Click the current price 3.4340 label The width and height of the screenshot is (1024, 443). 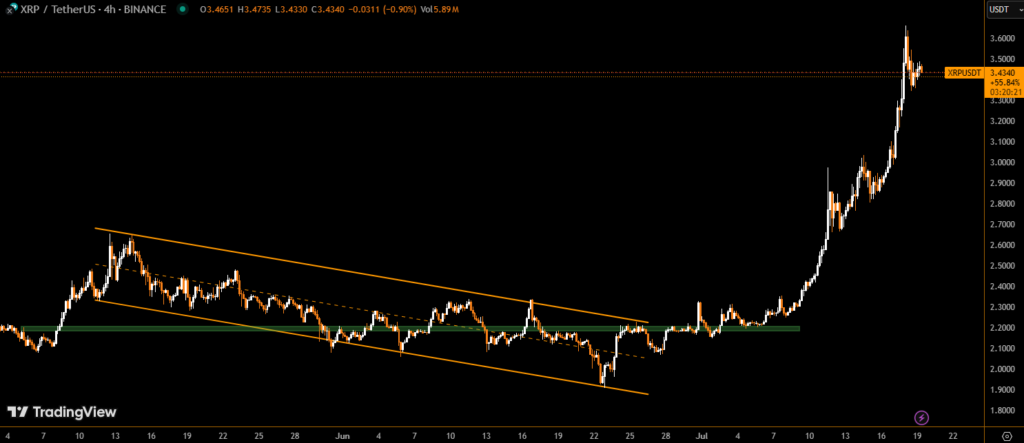pyautogui.click(x=1002, y=72)
